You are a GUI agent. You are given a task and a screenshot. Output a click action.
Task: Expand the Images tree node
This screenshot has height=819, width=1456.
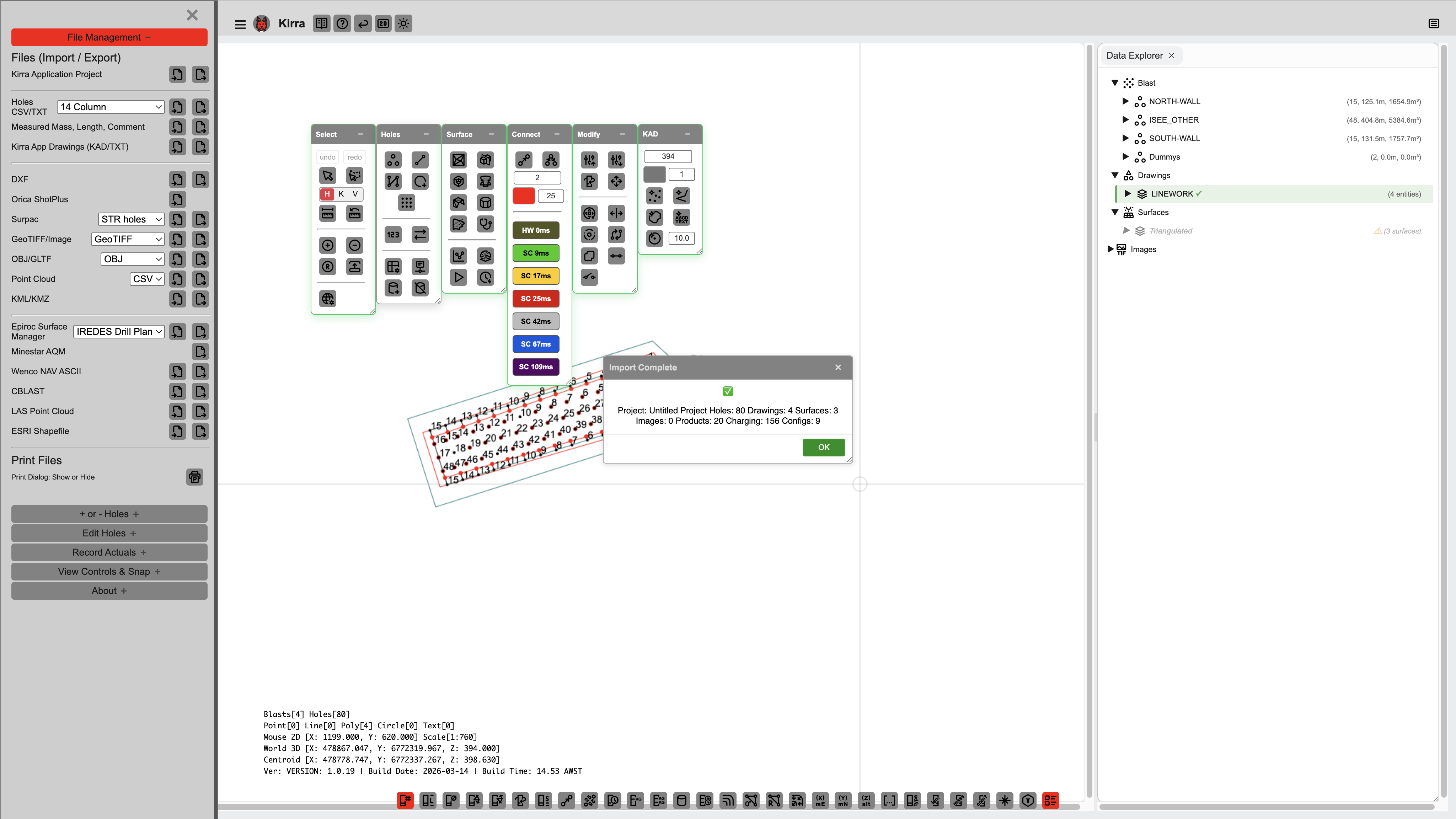1110,249
